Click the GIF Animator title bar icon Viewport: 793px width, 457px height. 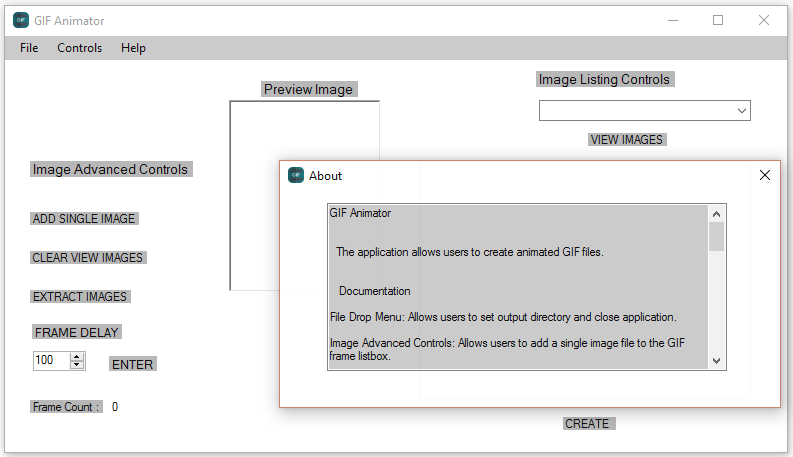(21, 20)
